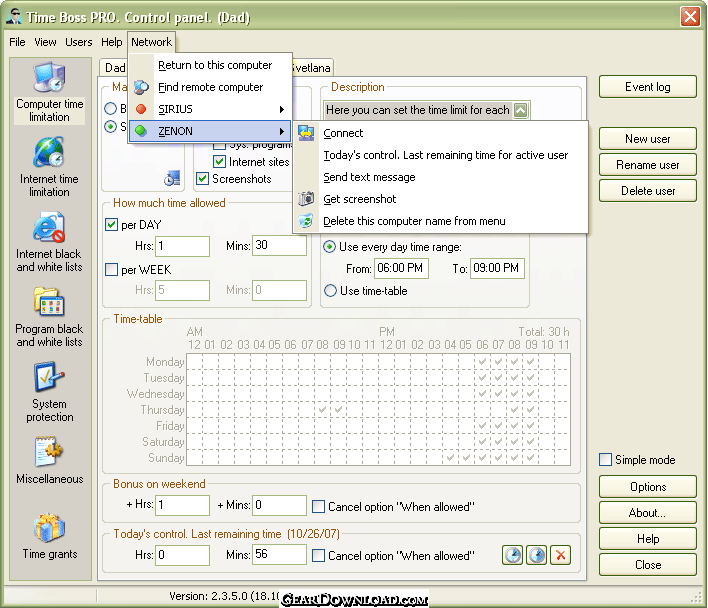
Task: Click the delete computer name icon
Action: (306, 221)
